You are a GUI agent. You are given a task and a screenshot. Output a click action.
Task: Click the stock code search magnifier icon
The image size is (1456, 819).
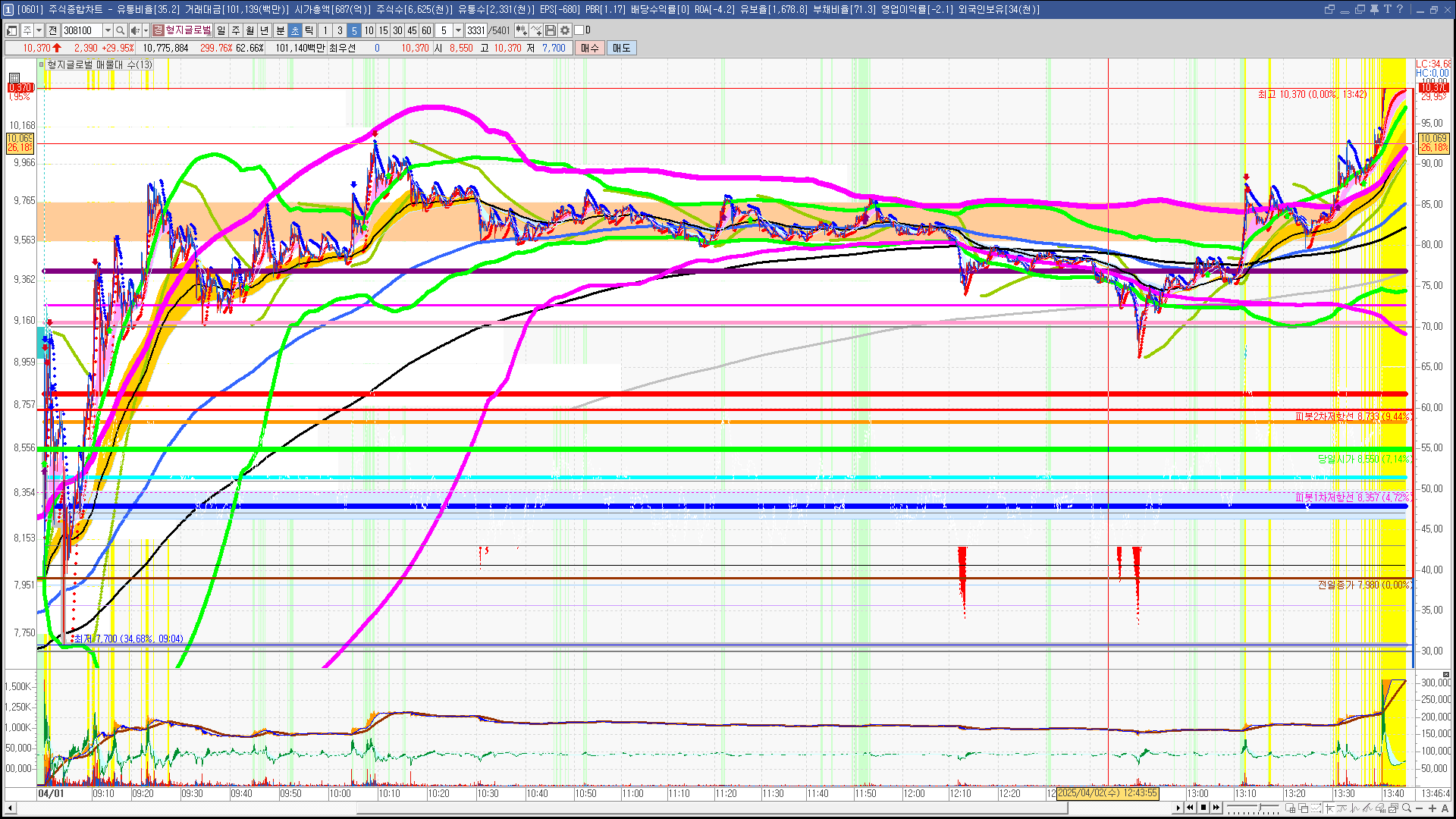pos(121,30)
